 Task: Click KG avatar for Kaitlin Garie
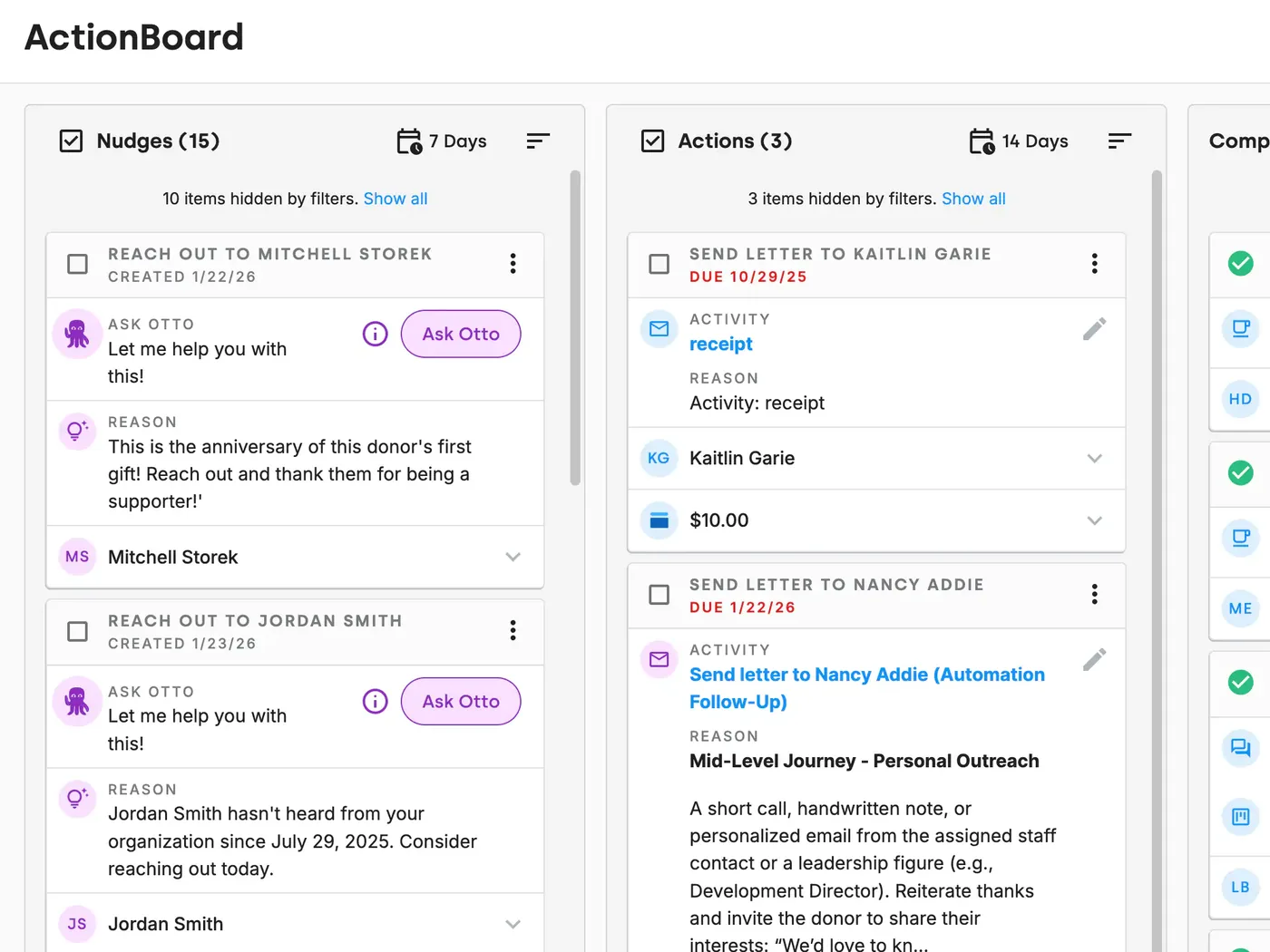(659, 458)
